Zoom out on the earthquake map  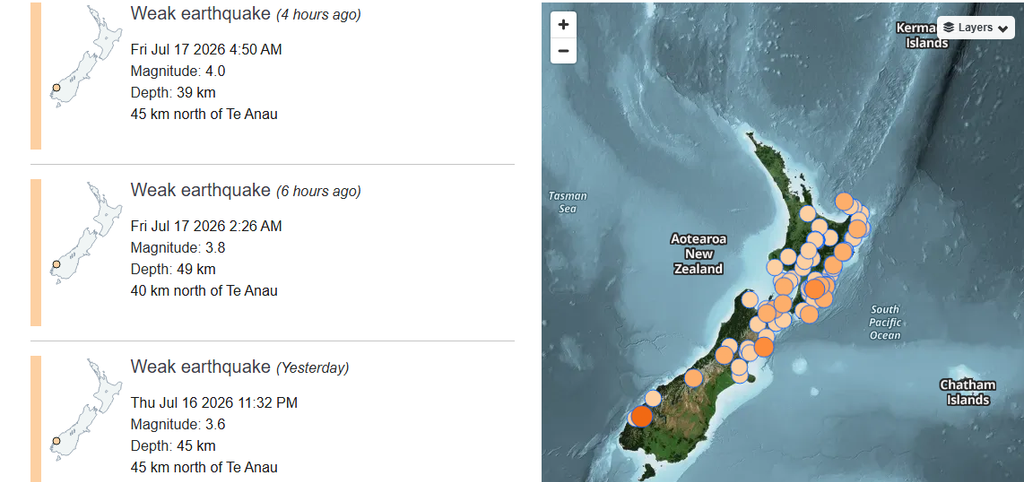point(564,50)
